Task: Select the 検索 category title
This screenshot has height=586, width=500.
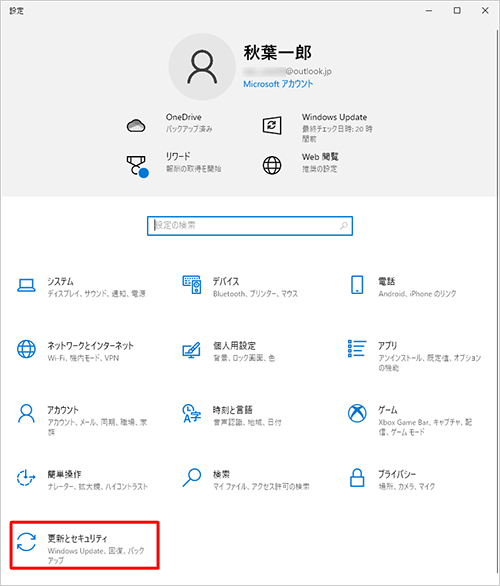Action: tap(221, 474)
